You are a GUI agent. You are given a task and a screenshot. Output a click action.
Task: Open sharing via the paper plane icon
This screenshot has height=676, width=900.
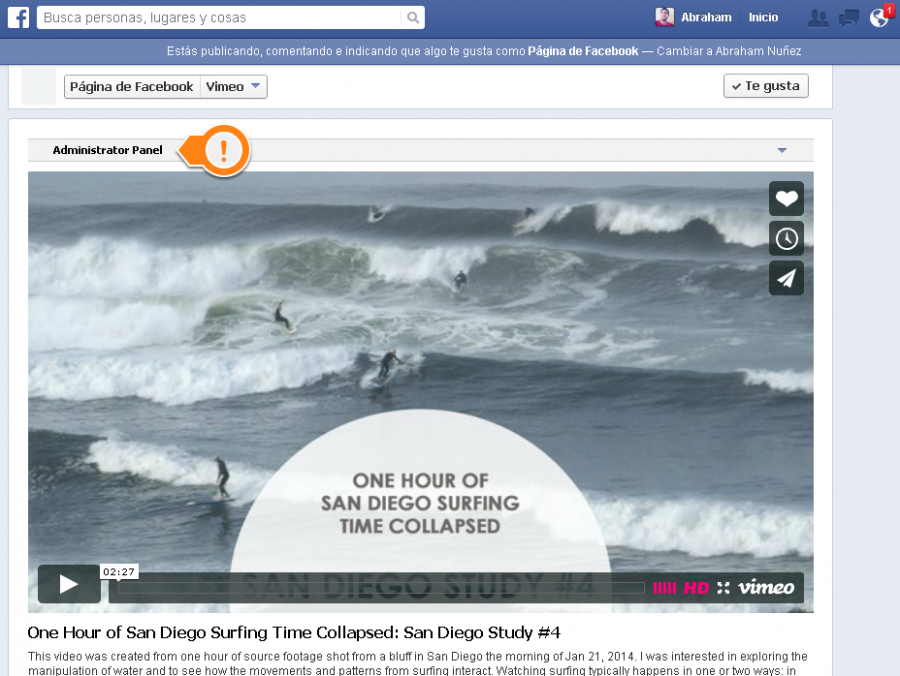(x=786, y=278)
